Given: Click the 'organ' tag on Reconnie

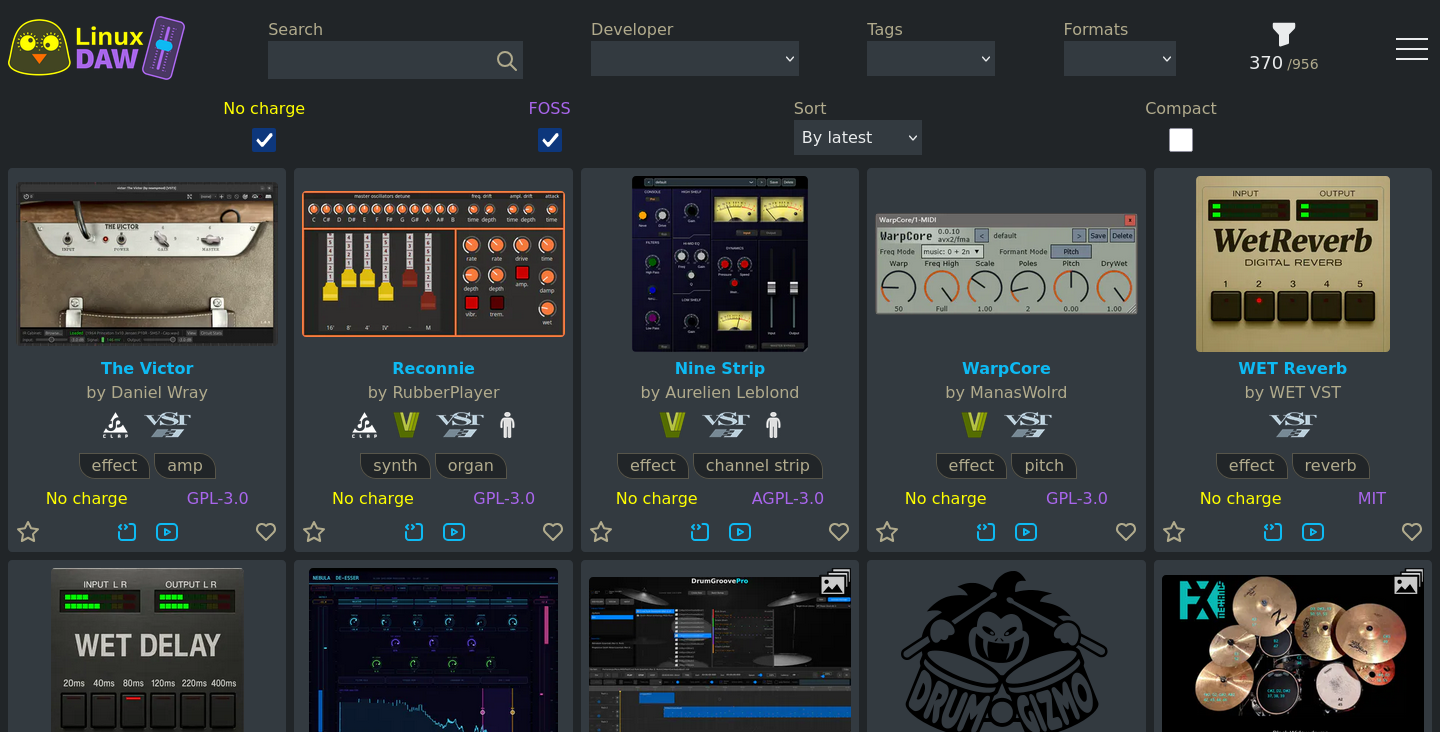Looking at the screenshot, I should (x=471, y=465).
